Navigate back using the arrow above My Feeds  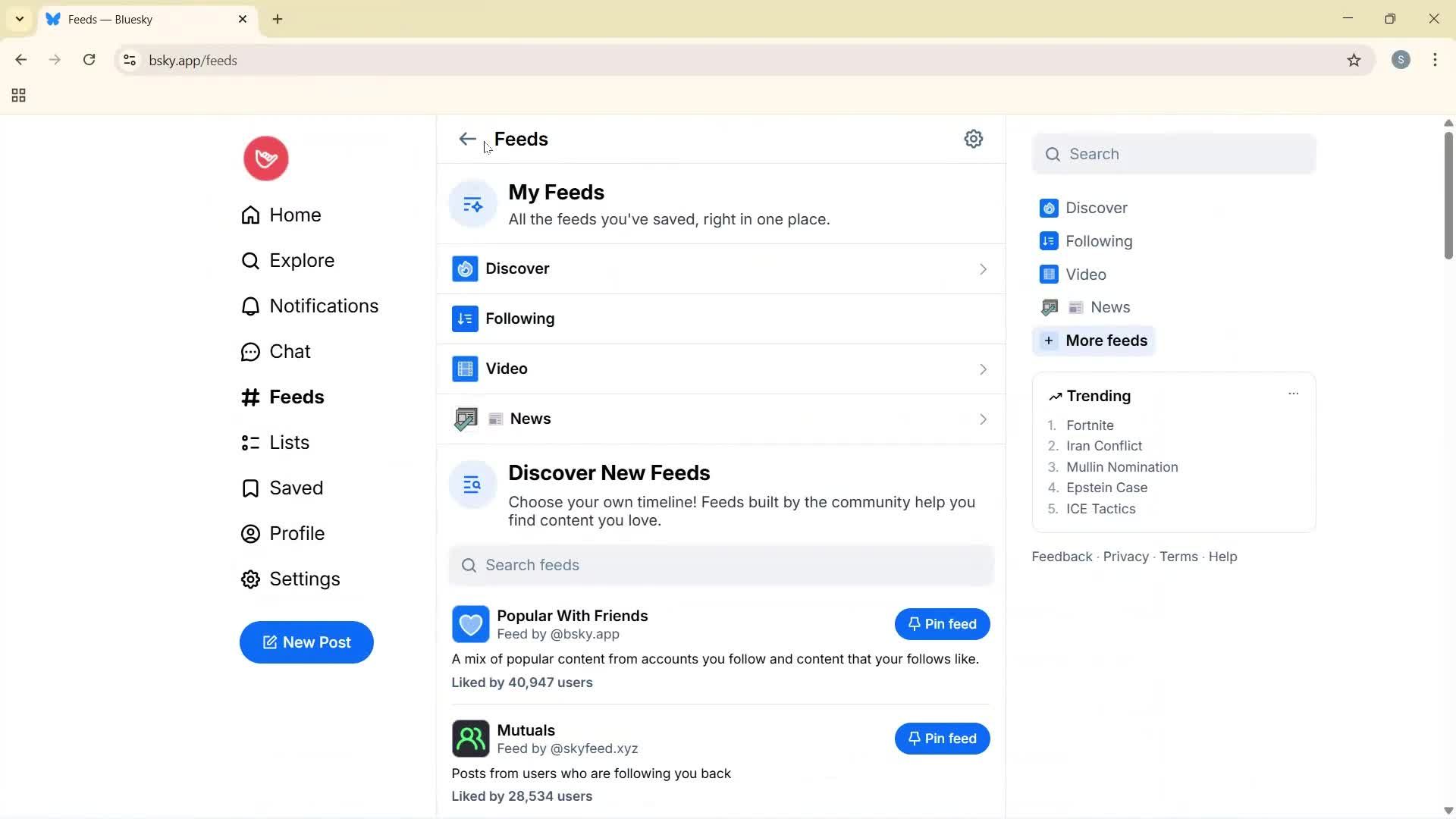pyautogui.click(x=466, y=139)
